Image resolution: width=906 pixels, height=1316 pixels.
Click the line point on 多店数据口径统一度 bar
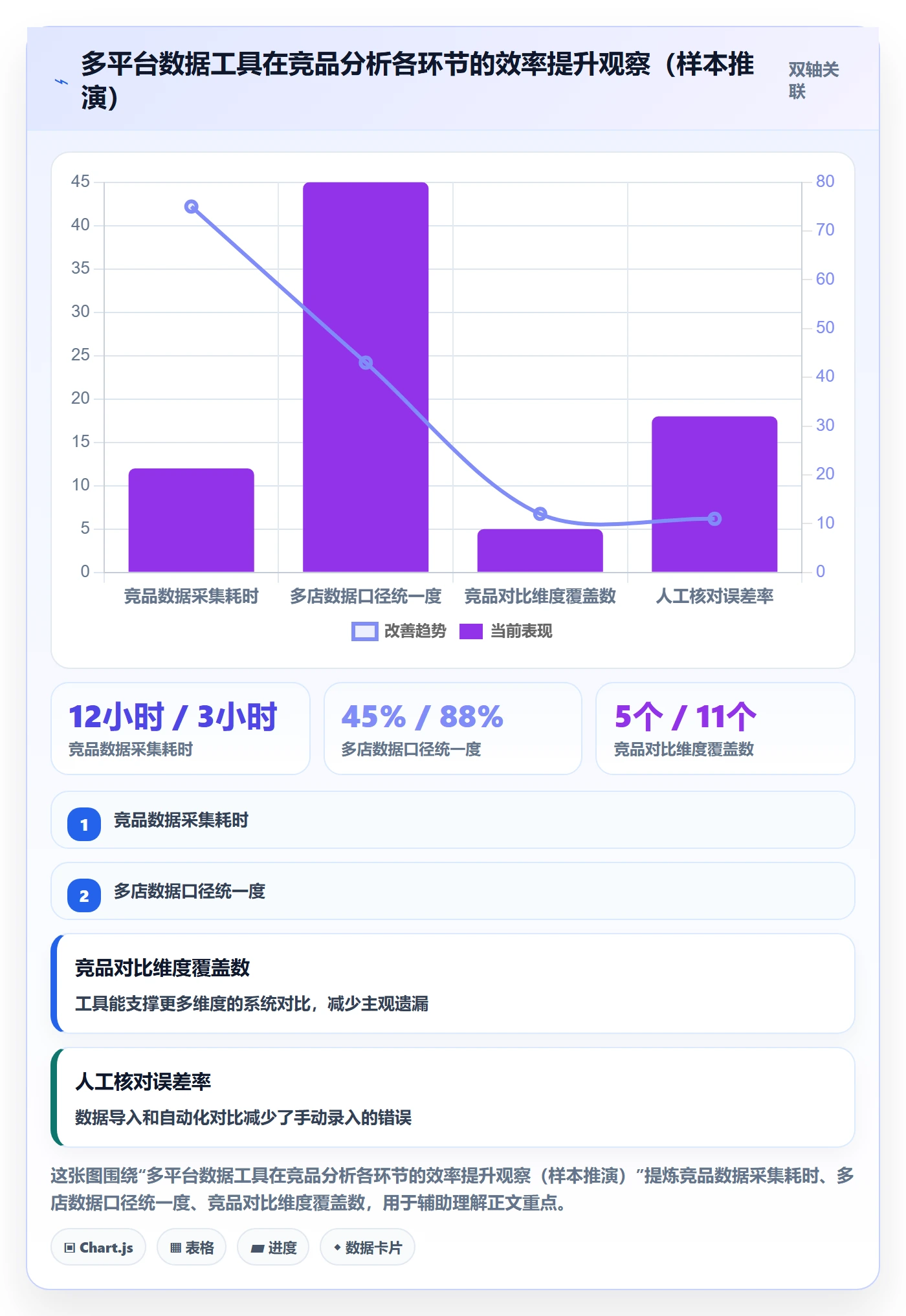(366, 363)
